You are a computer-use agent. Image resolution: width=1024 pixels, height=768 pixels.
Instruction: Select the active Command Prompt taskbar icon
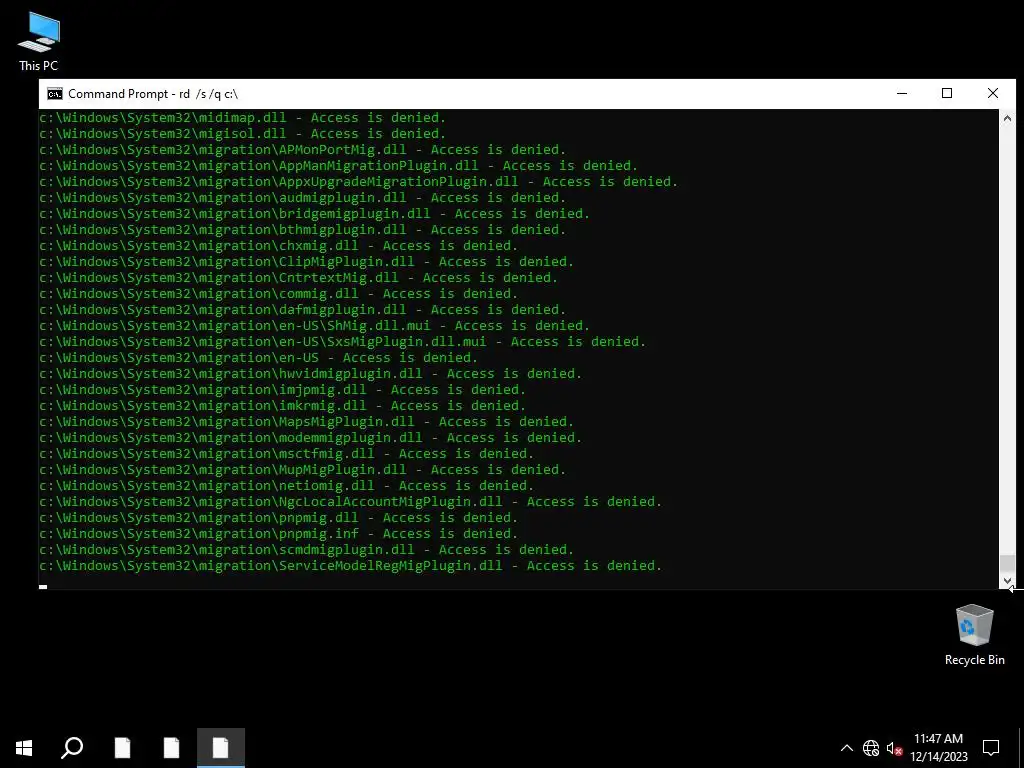[221, 748]
